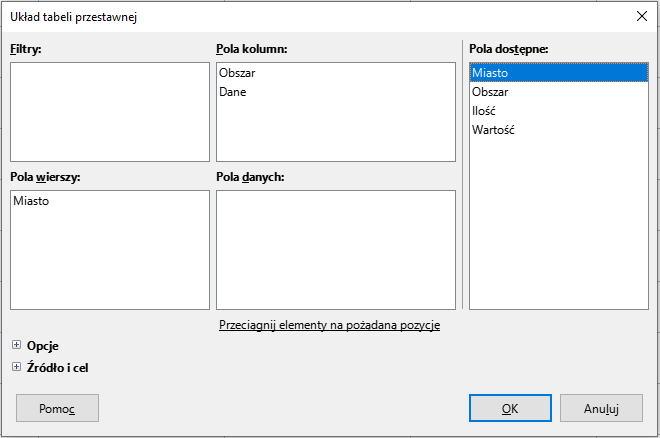Select Dane in column fields list
Screen dimensions: 660x438
pyautogui.click(x=232, y=92)
